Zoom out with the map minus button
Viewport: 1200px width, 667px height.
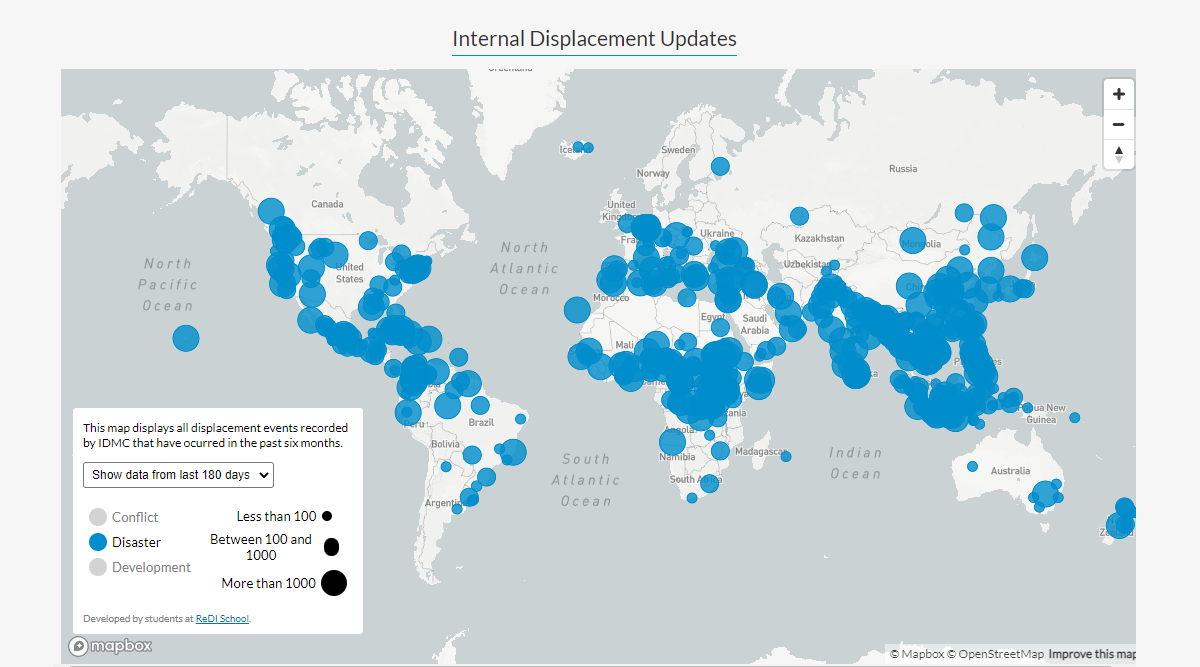tap(1118, 124)
